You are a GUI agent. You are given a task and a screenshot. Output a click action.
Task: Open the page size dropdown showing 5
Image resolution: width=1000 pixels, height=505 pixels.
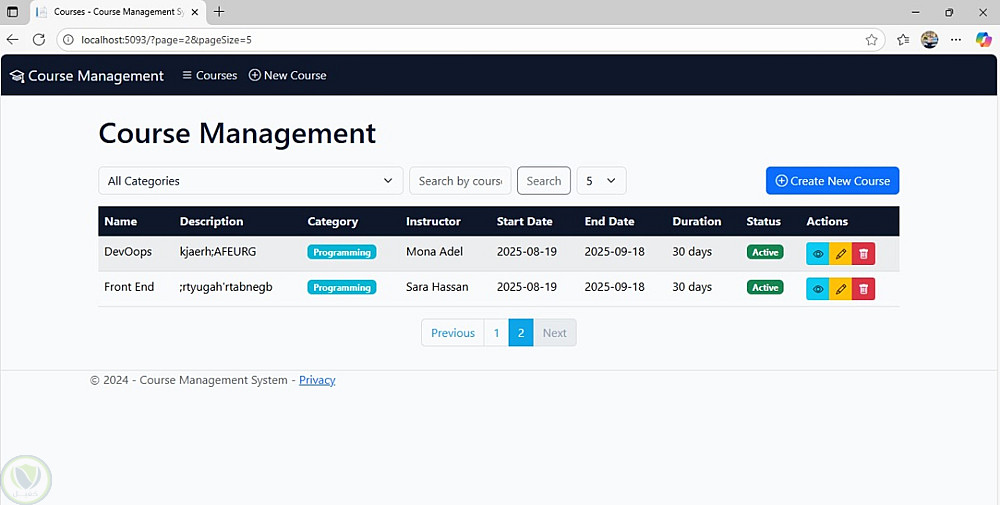coord(601,180)
